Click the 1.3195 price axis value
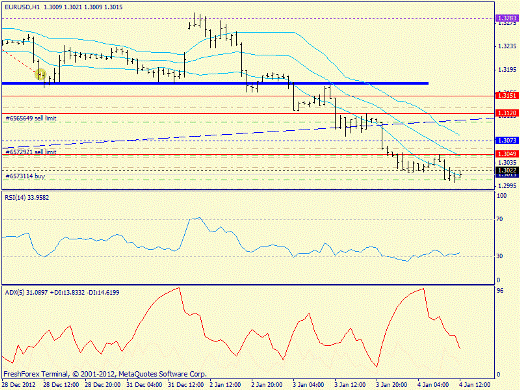Viewport: 520px width, 390px height. pos(507,70)
